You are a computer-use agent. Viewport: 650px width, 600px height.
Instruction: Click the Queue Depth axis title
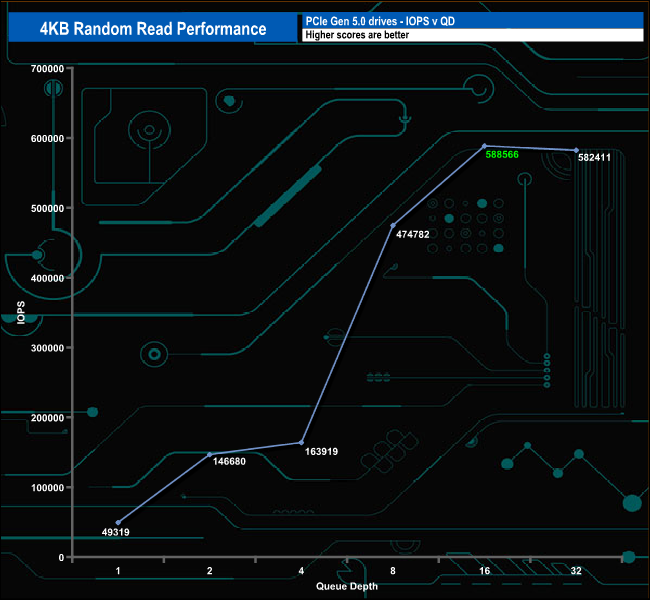347,586
